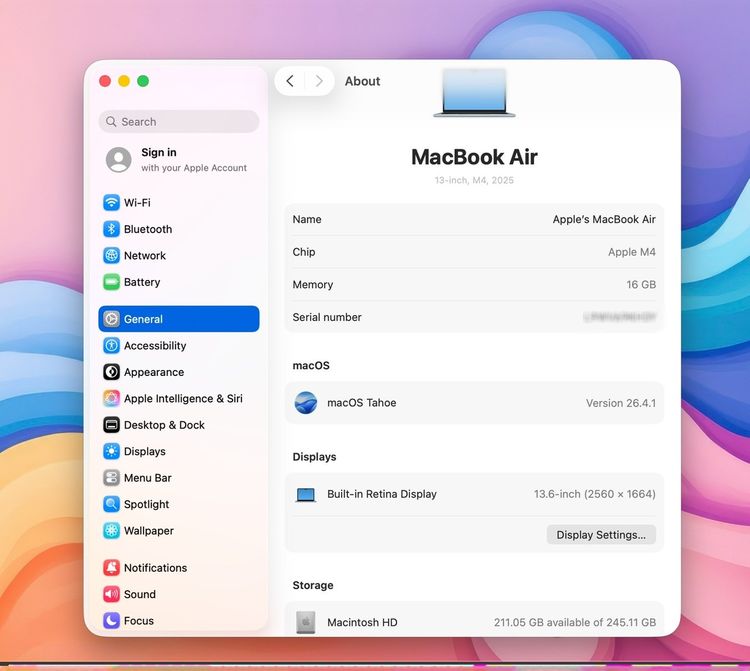Image resolution: width=750 pixels, height=671 pixels.
Task: Click the General gear icon
Action: point(111,319)
